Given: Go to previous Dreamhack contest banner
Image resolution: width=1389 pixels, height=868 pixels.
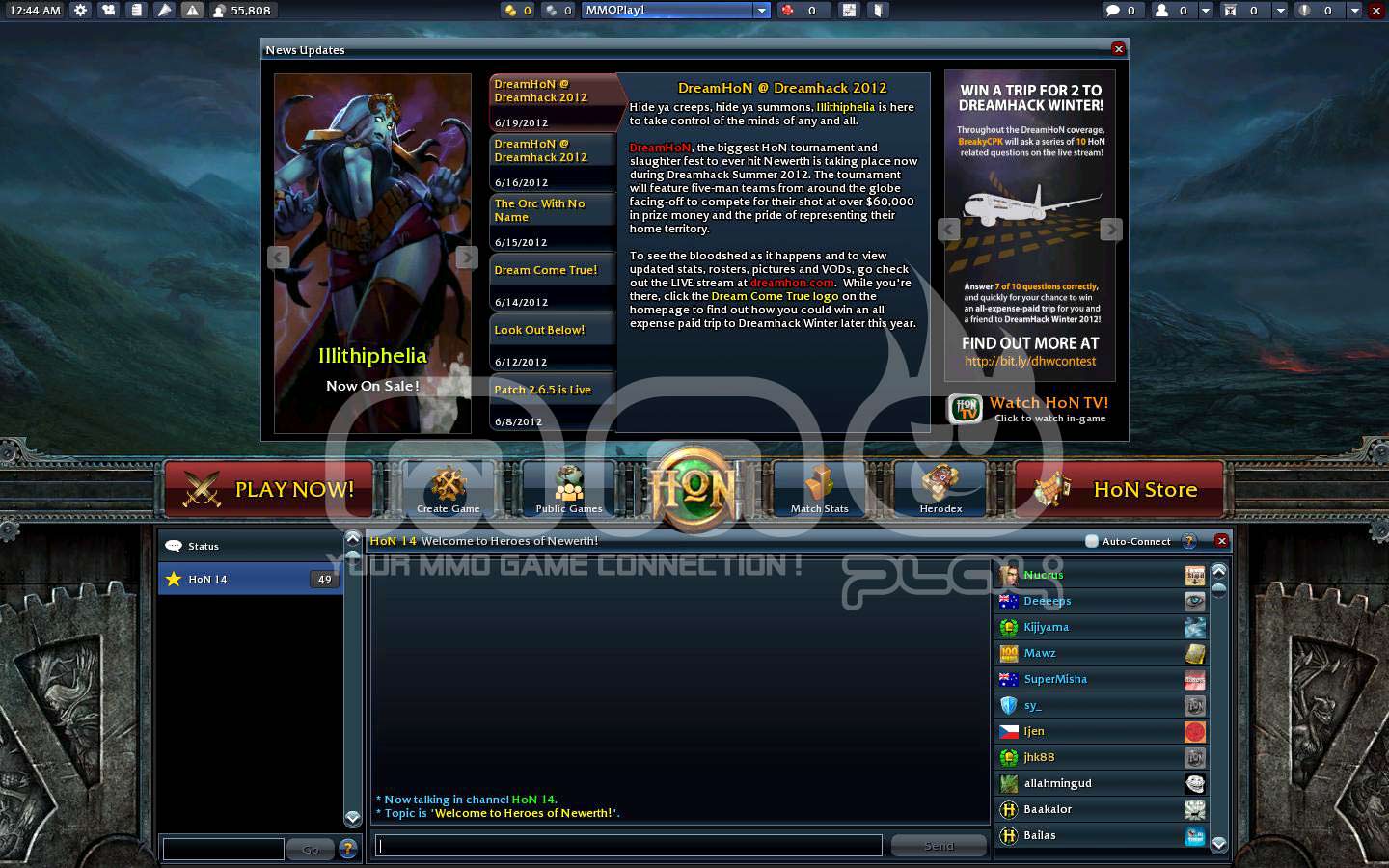Looking at the screenshot, I should [949, 229].
